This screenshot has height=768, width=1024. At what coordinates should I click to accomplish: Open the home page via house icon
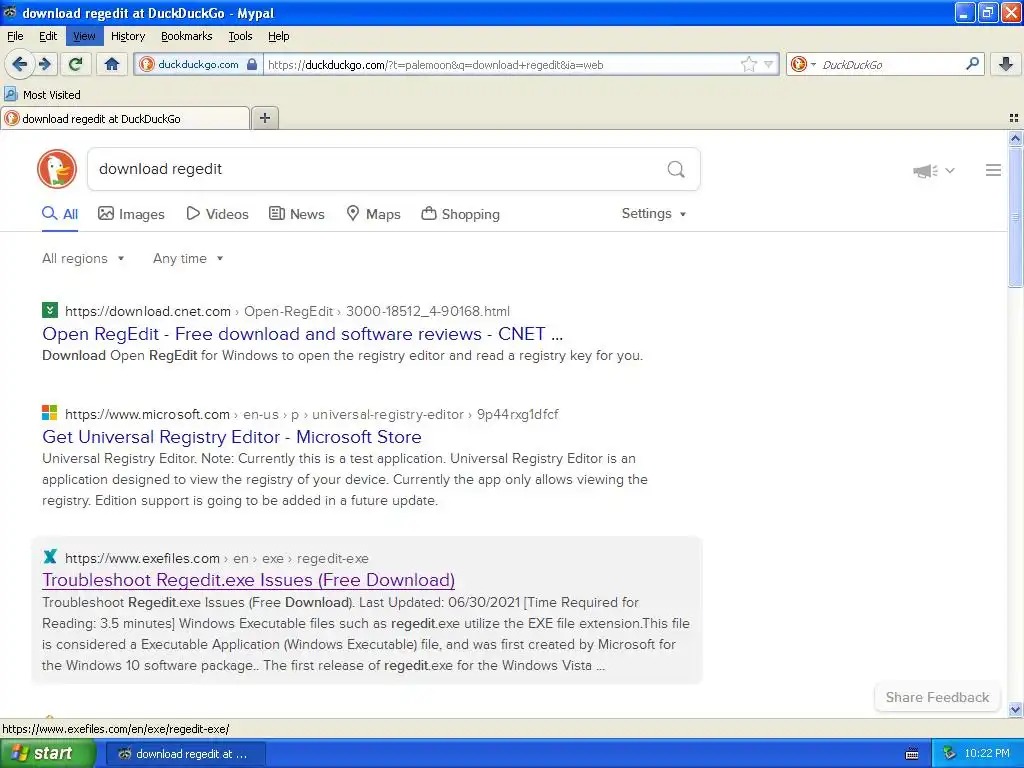[x=112, y=64]
